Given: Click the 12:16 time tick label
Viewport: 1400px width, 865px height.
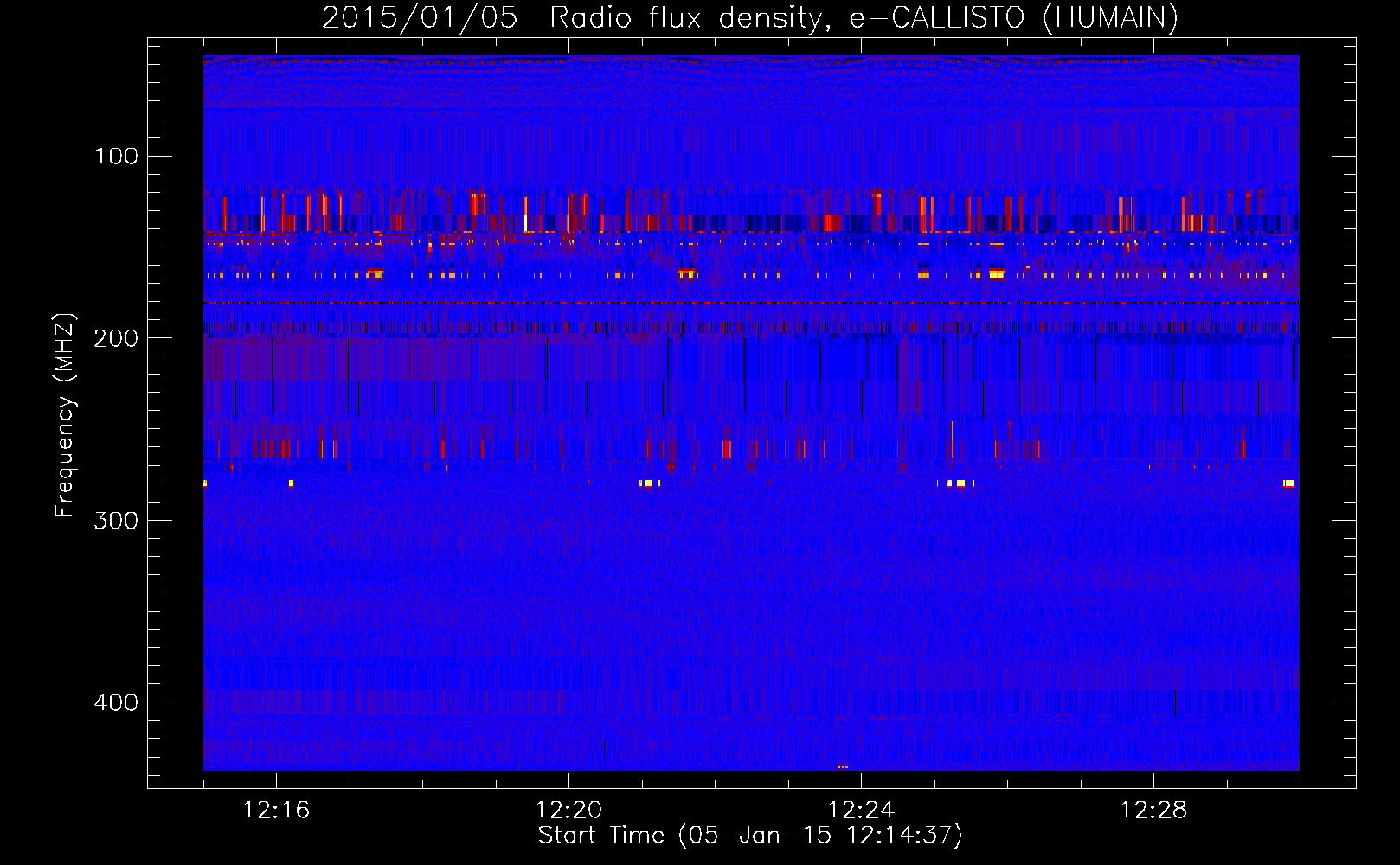Looking at the screenshot, I should pyautogui.click(x=276, y=810).
